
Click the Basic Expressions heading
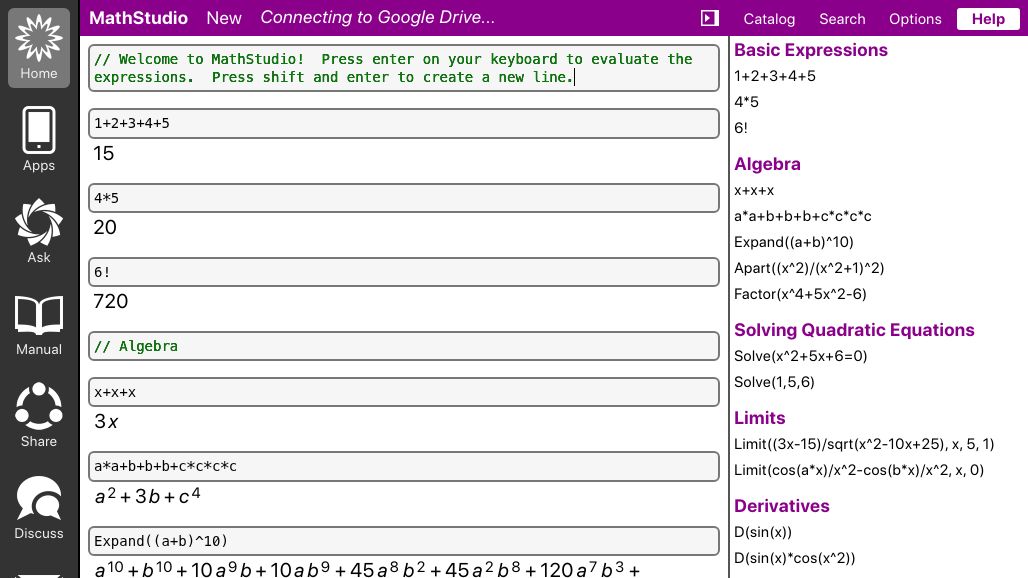click(x=810, y=50)
